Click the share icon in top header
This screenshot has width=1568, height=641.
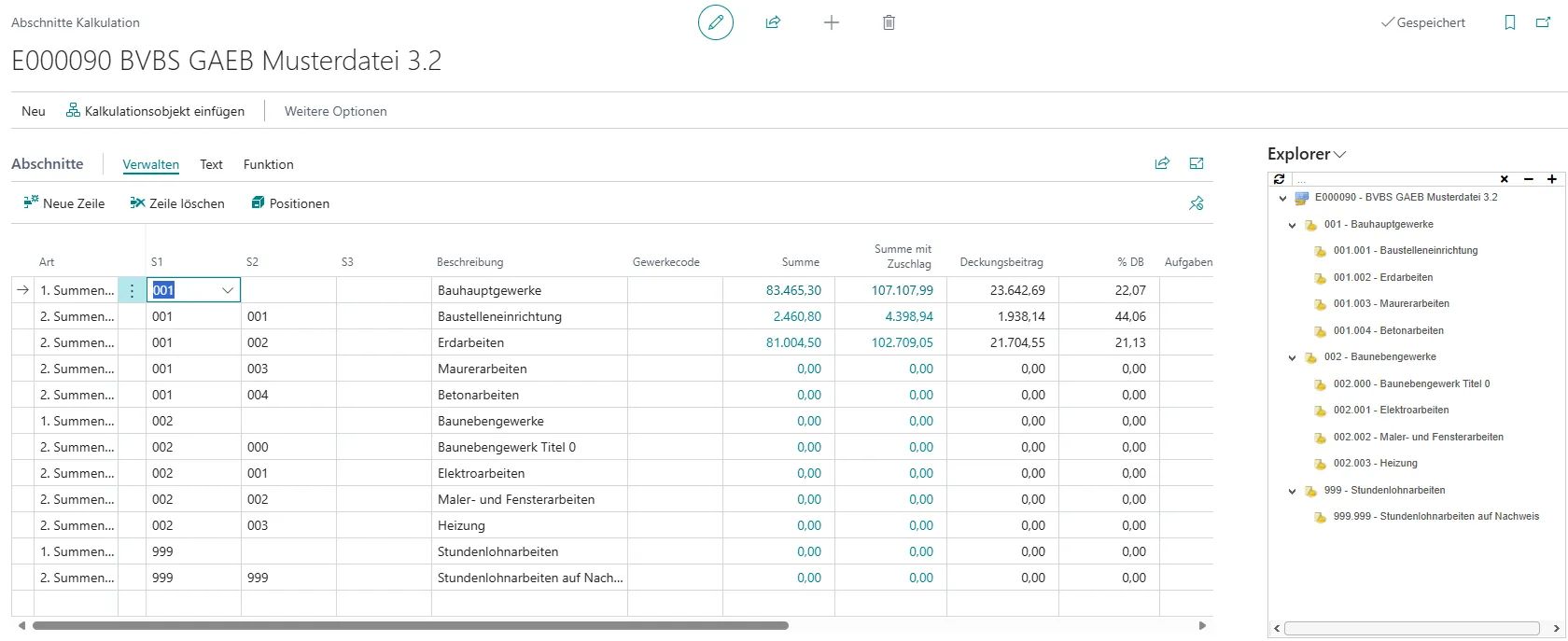point(773,22)
